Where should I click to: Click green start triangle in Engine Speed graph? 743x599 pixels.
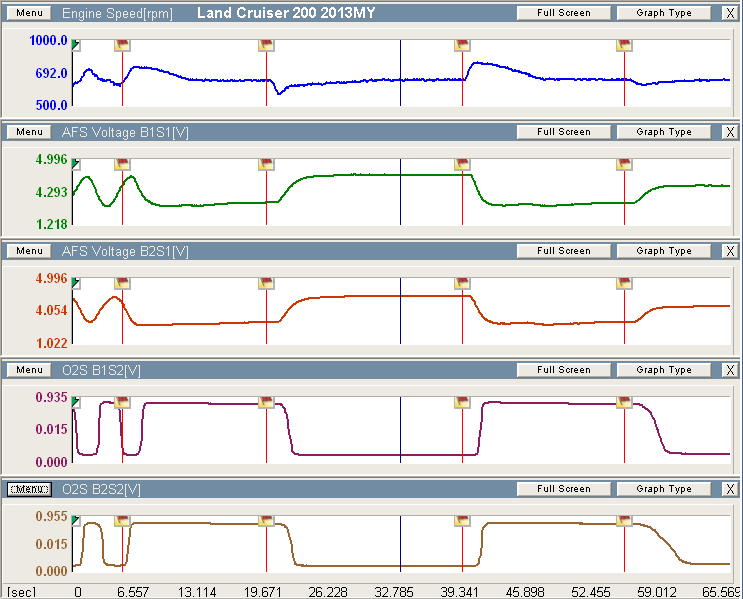pos(77,46)
